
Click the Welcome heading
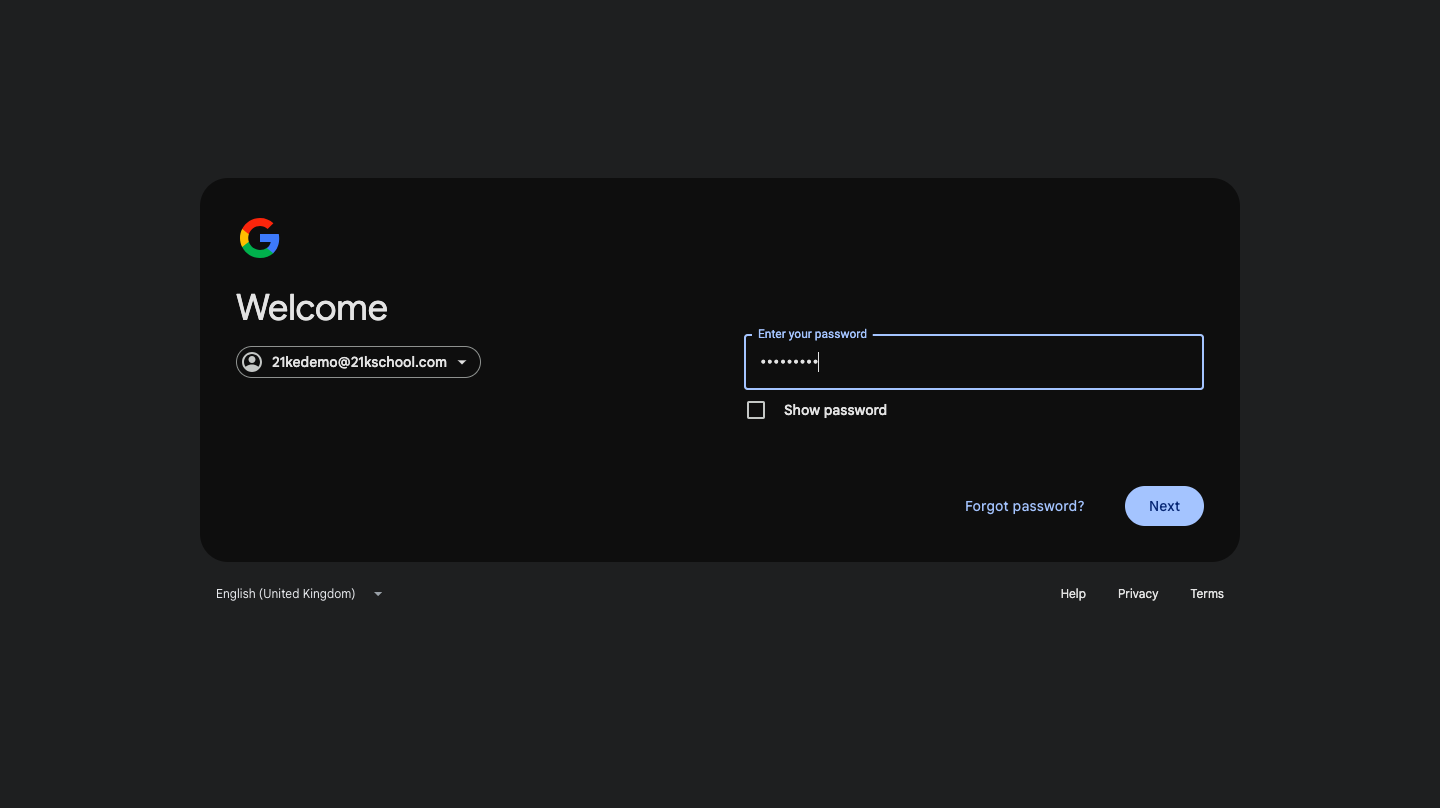coord(312,308)
